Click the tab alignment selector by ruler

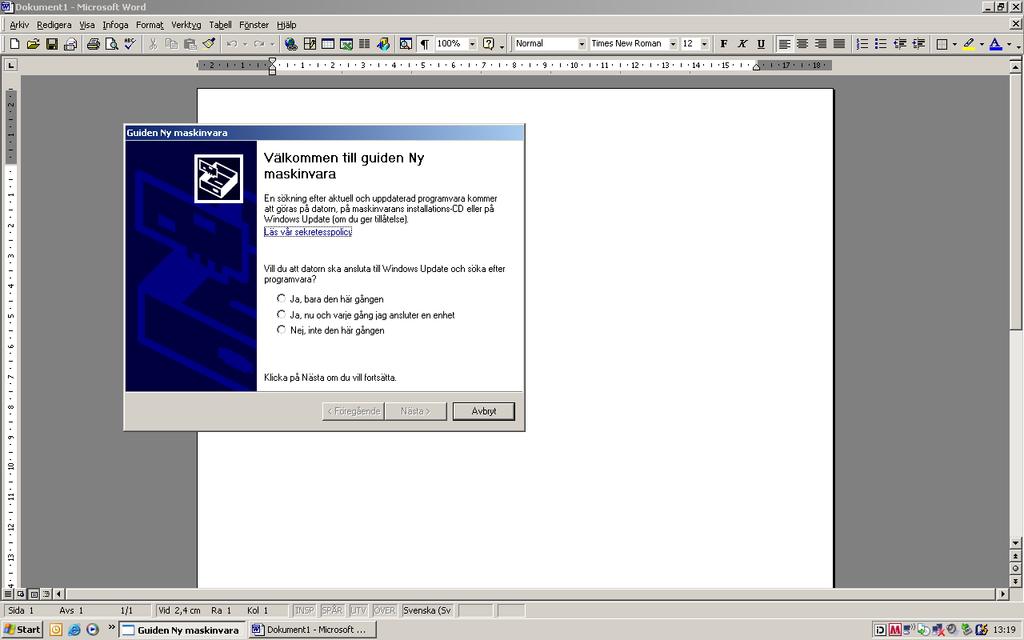click(10, 65)
